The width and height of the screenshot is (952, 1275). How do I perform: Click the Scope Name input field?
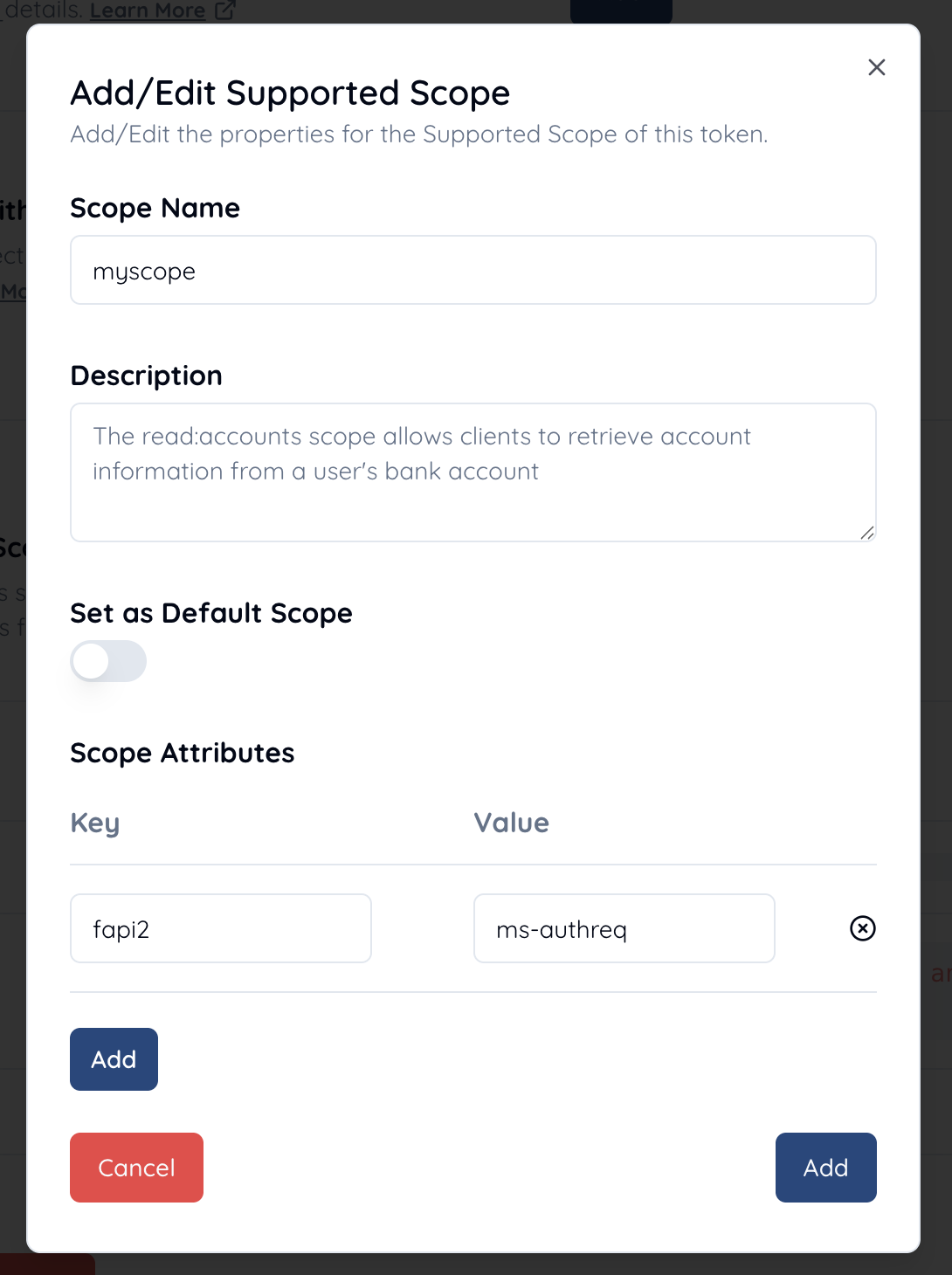coord(473,271)
